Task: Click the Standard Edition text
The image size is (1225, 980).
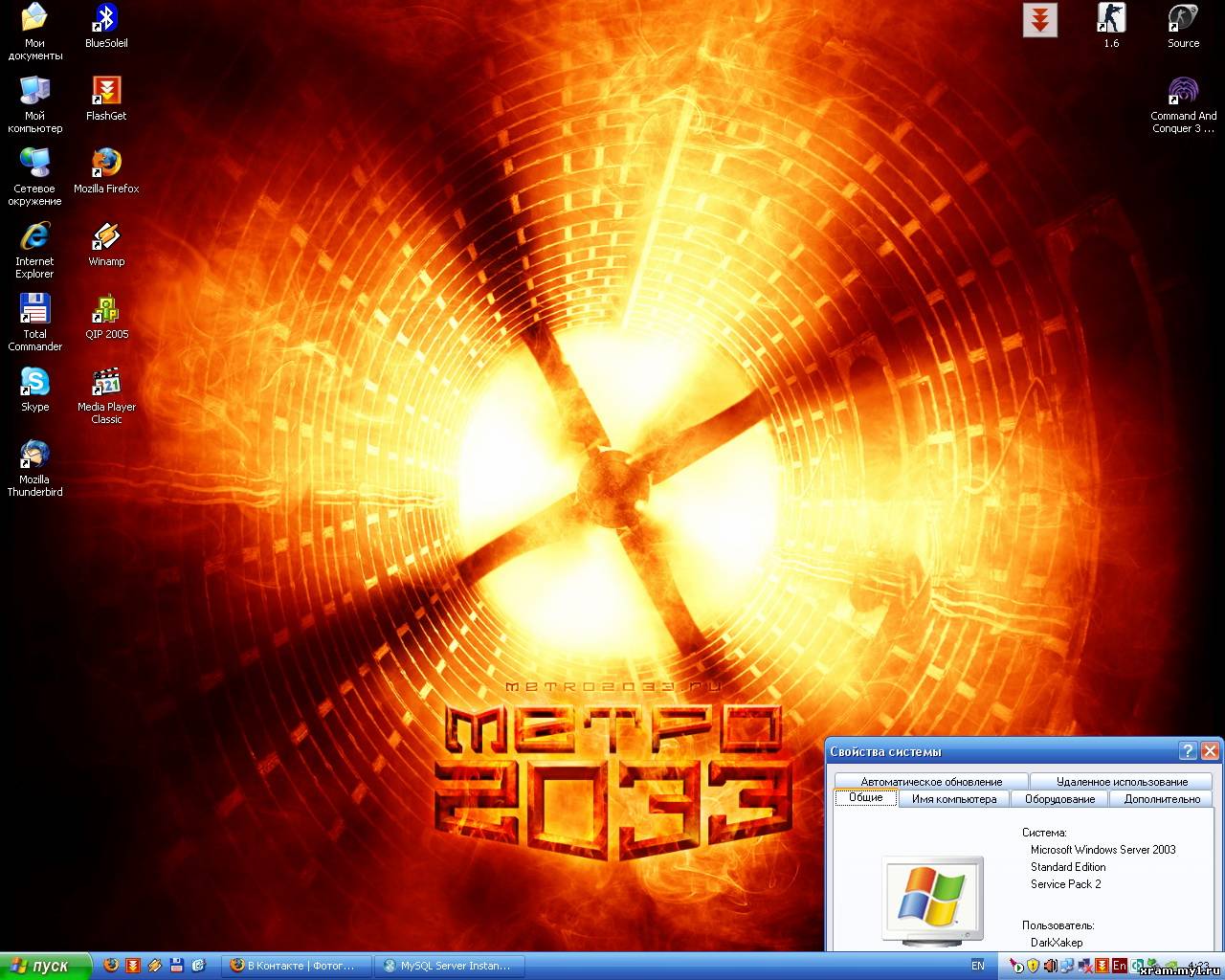Action: tap(1068, 867)
